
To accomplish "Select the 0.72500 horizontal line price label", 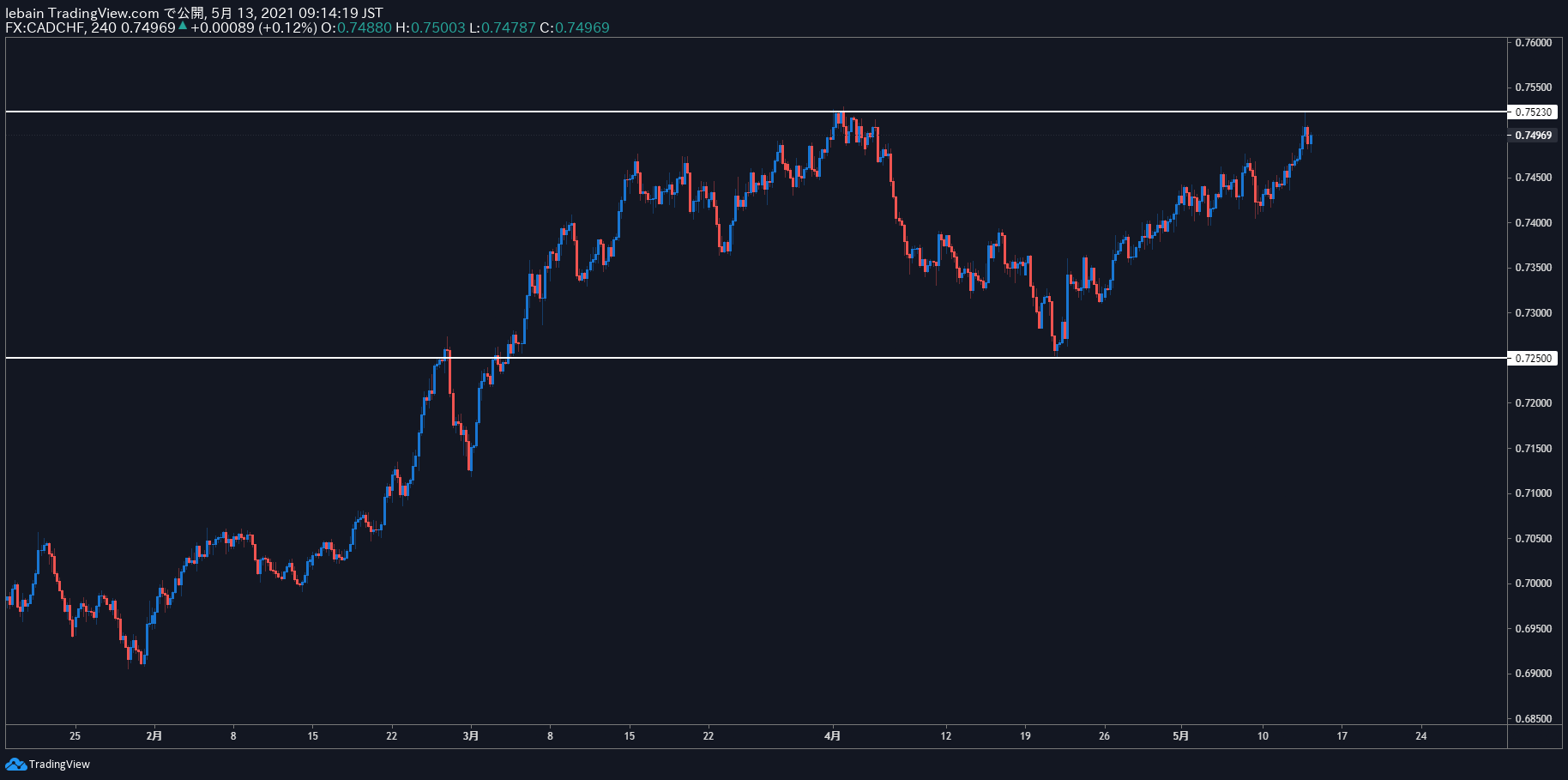I will coord(1534,358).
